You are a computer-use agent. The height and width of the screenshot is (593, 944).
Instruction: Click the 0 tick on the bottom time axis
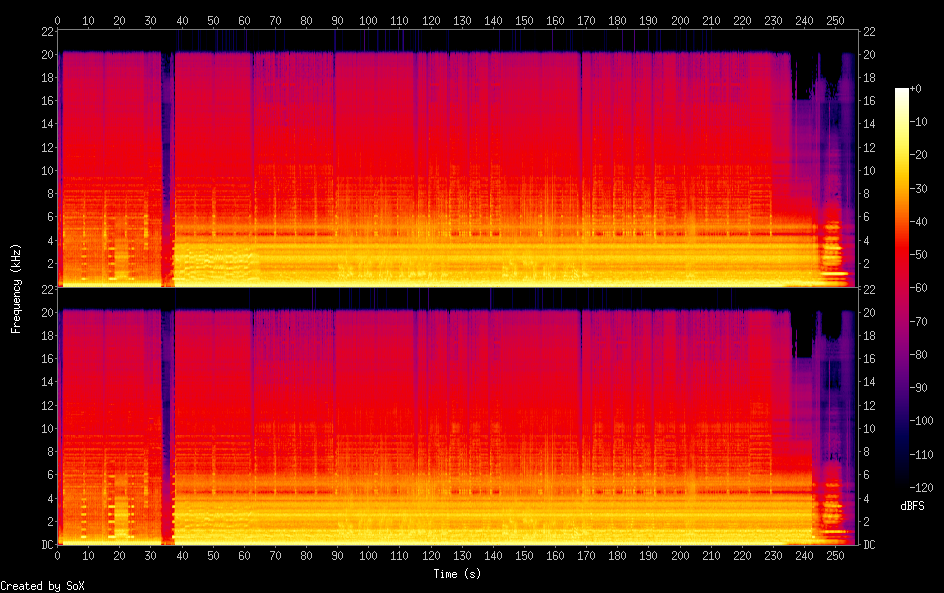coord(57,556)
